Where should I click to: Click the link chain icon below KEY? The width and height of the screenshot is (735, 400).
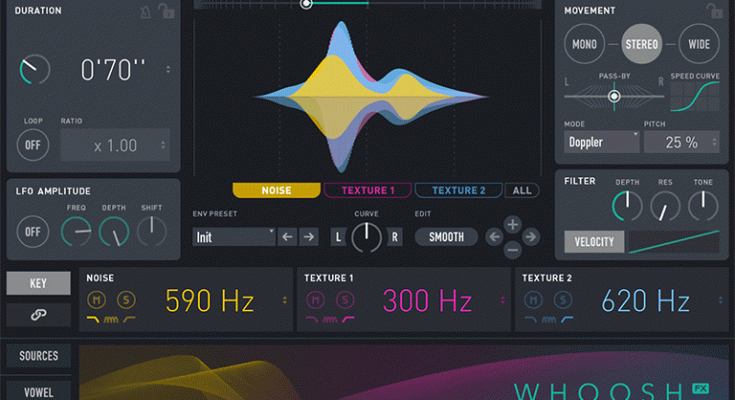coord(38,315)
